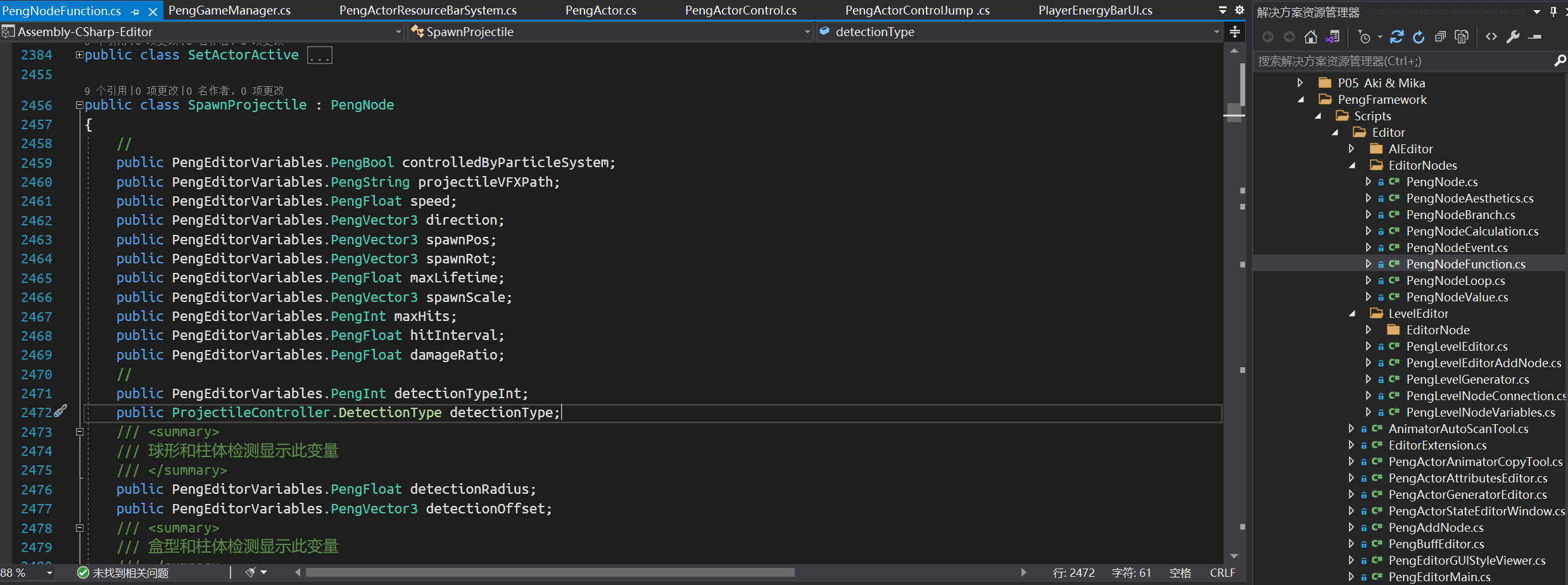The image size is (1568, 585).
Task: Click the collapsed [...] box after SetActorActive
Action: click(320, 56)
